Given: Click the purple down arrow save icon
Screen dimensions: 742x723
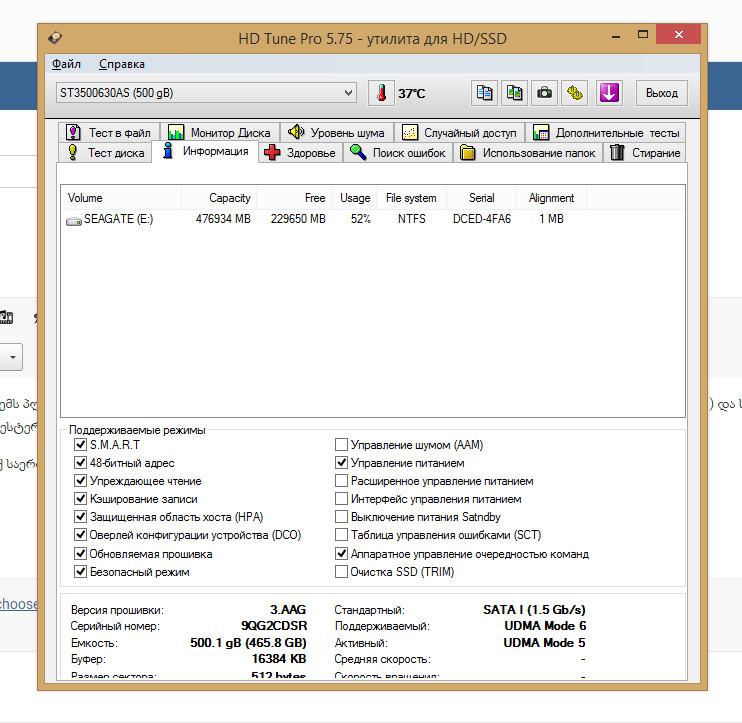Looking at the screenshot, I should pos(609,93).
